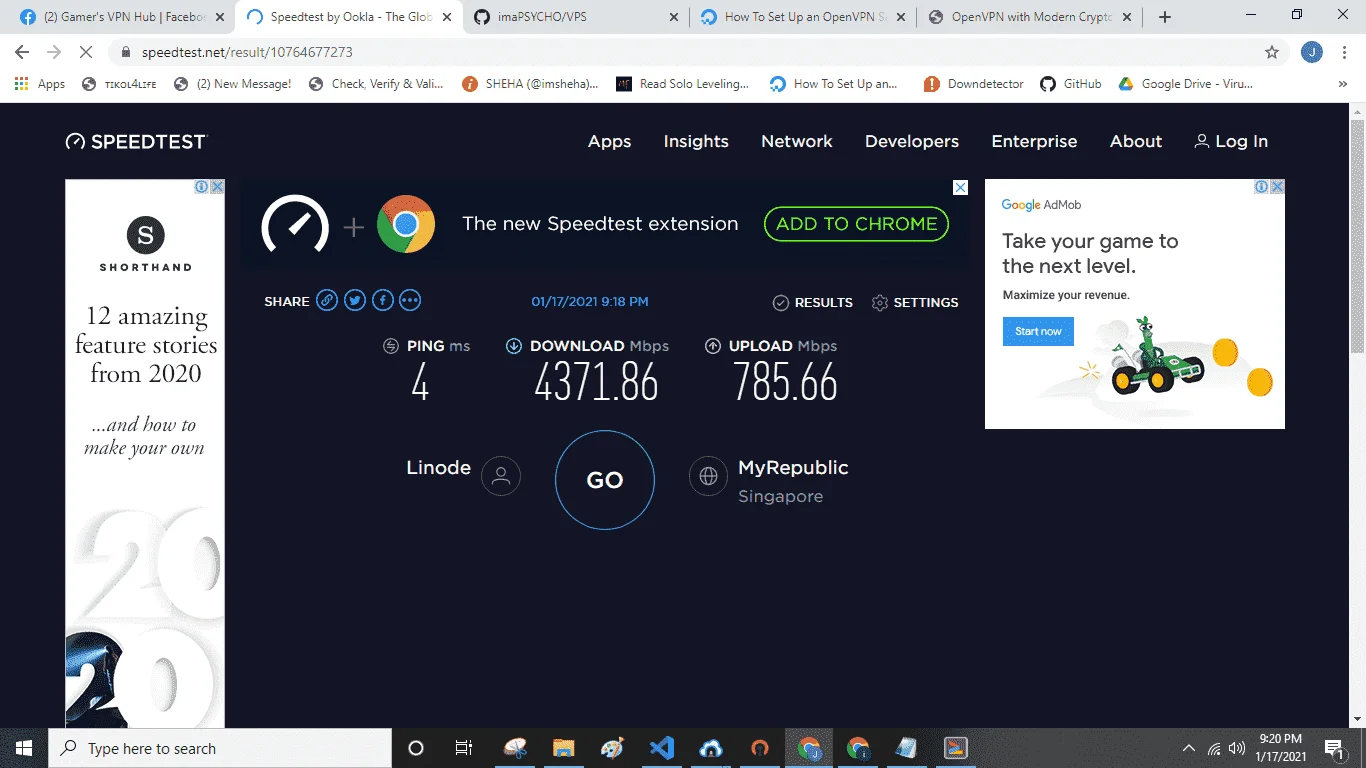
Task: Go back to the previous page
Action: 22,52
